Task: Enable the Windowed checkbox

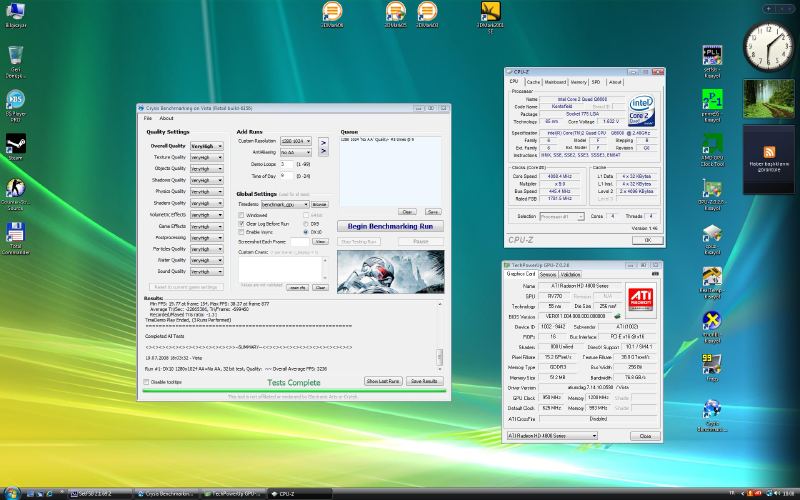Action: point(241,215)
